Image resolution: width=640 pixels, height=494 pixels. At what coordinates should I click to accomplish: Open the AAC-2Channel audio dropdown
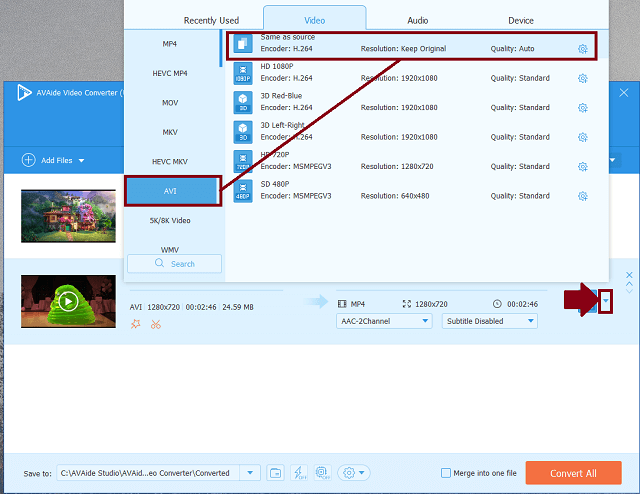[384, 321]
